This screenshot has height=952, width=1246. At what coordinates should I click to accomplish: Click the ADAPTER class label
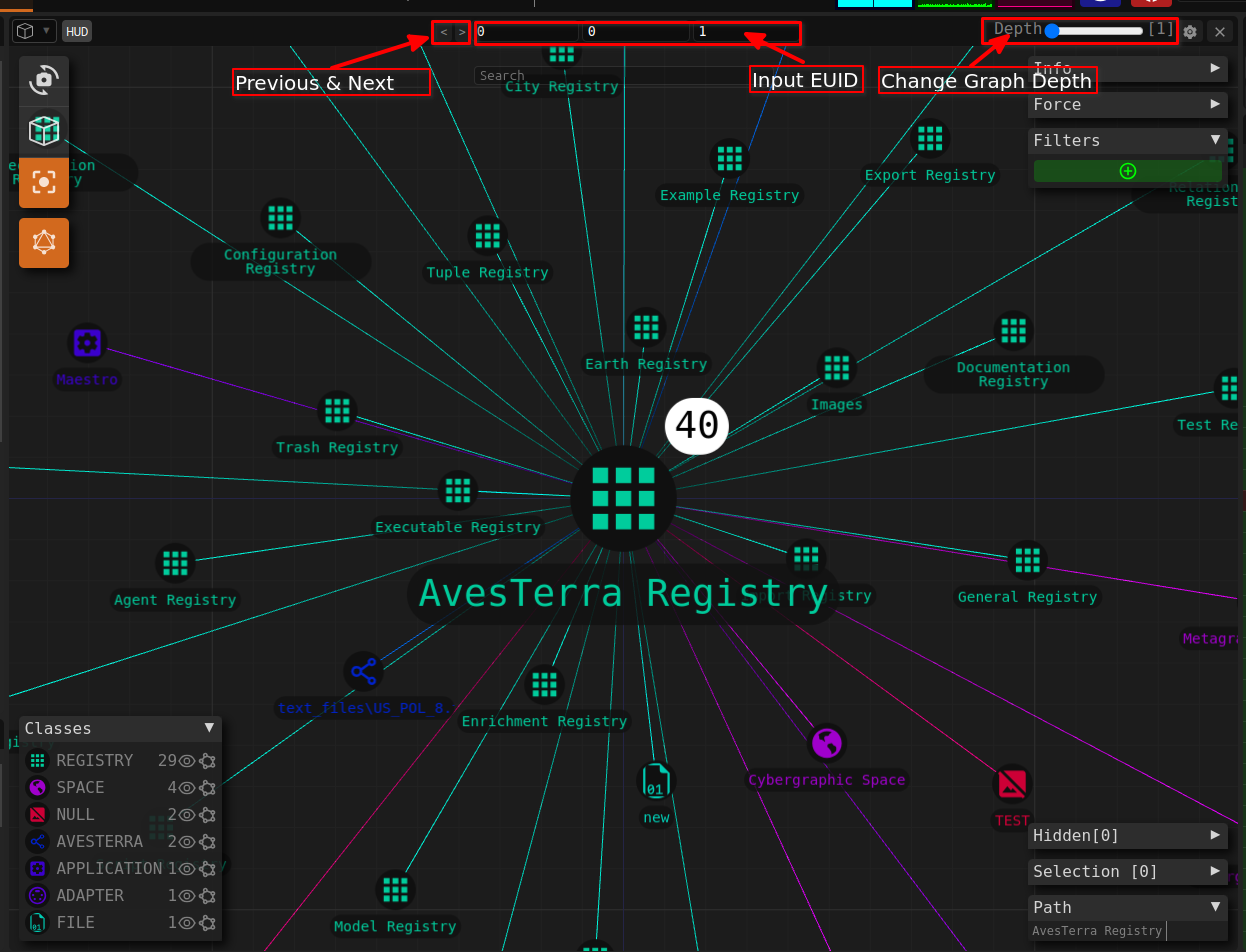(90, 896)
